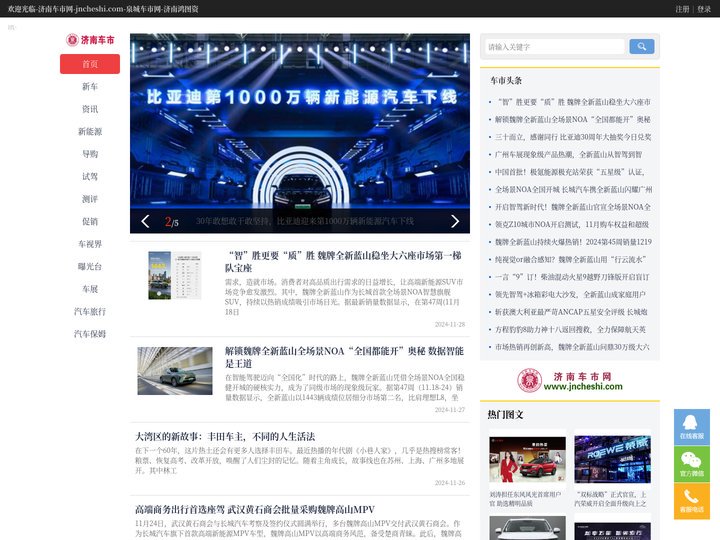Open headline 解锁魏牌全新蓝山全场景NOA in 车市头条
This screenshot has width=720, height=540.
[x=573, y=119]
